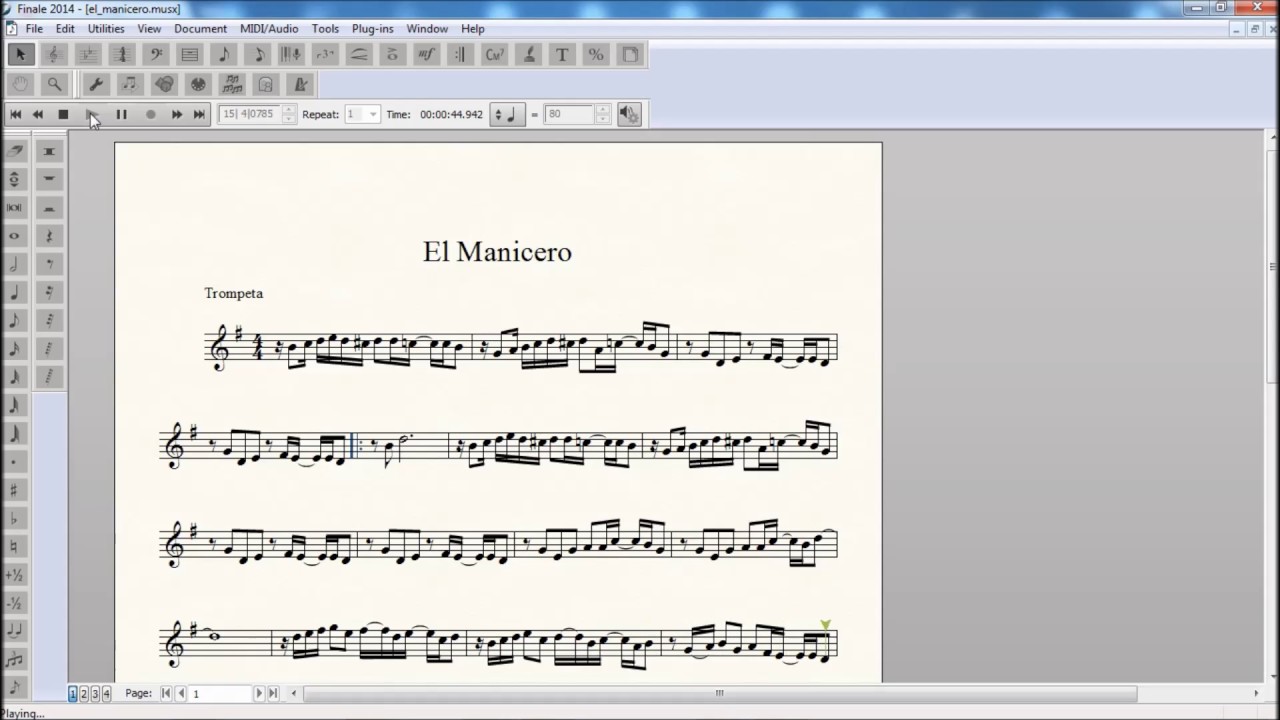
Task: Click the horizontal scrollbar
Action: coord(720,693)
